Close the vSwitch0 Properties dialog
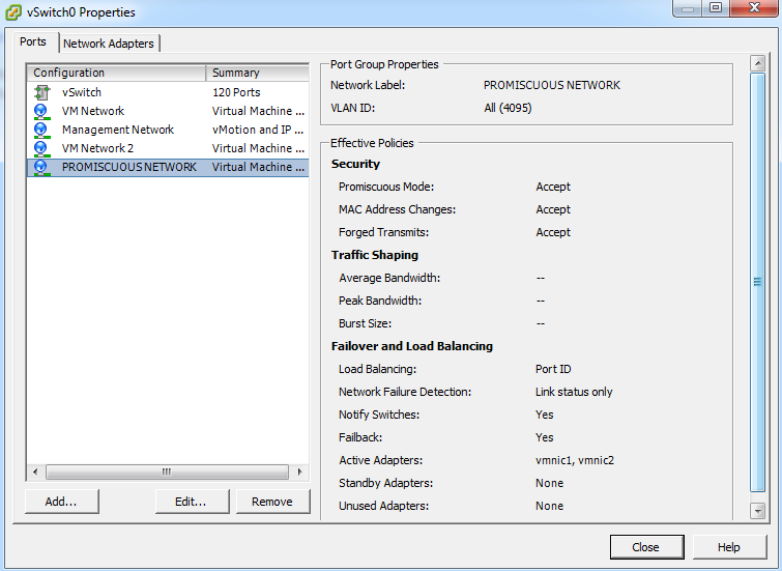The image size is (782, 571). pyautogui.click(x=645, y=547)
